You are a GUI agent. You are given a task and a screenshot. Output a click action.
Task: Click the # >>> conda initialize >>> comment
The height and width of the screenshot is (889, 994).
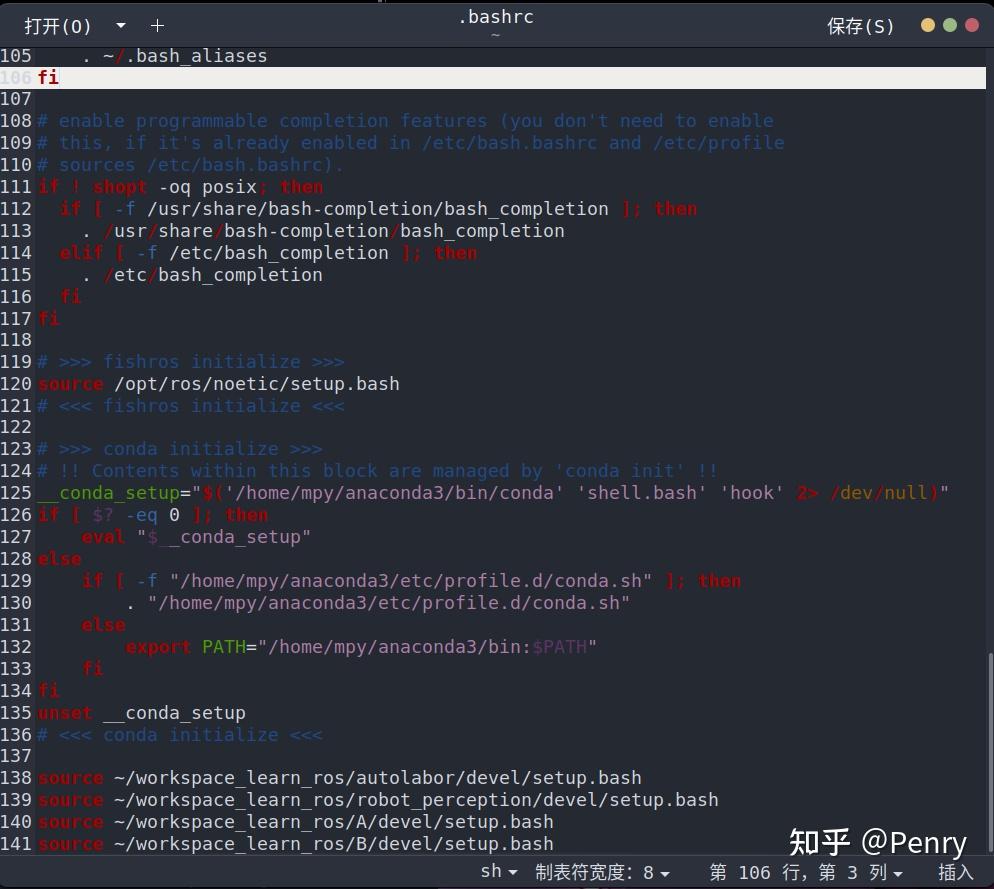coord(180,448)
